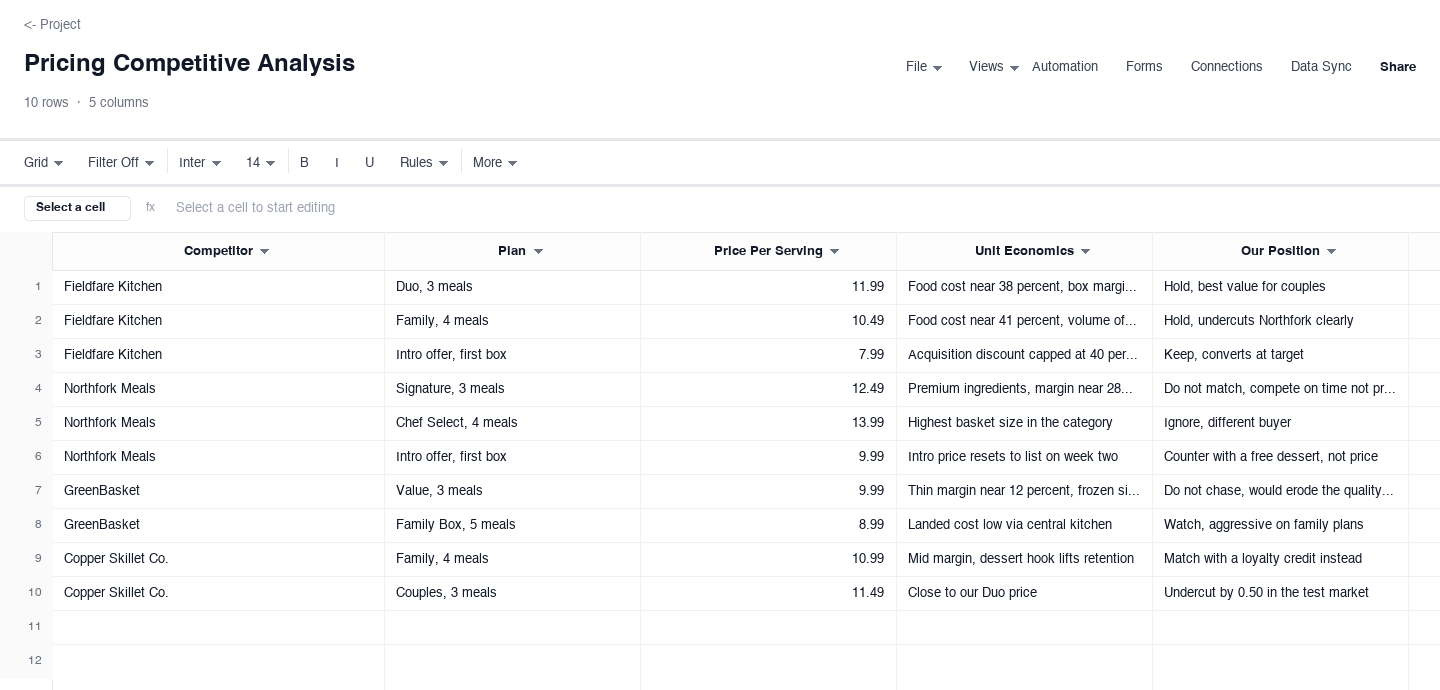Image resolution: width=1440 pixels, height=690 pixels.
Task: Select 'Undercut by 0.50 in the test market'
Action: [1280, 593]
